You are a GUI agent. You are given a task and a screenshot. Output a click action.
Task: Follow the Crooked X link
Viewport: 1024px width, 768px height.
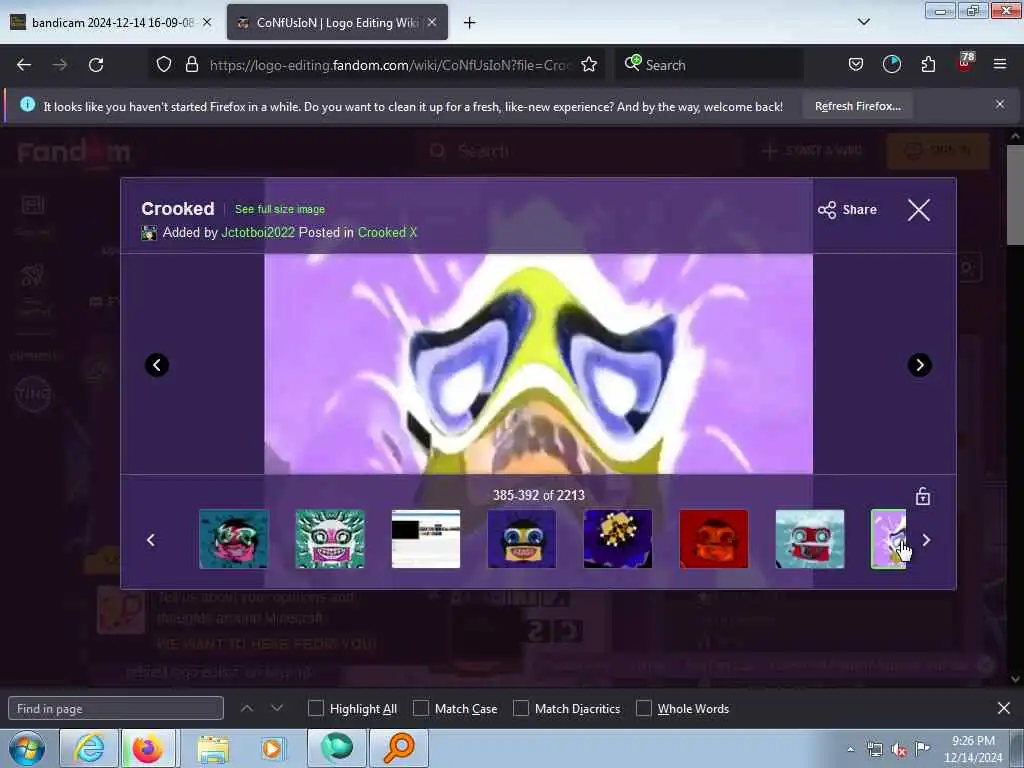click(387, 232)
